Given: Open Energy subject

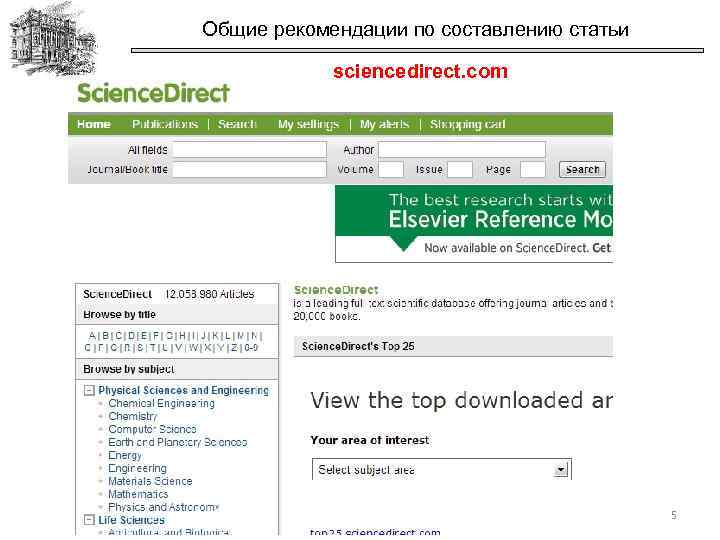Looking at the screenshot, I should (125, 456).
